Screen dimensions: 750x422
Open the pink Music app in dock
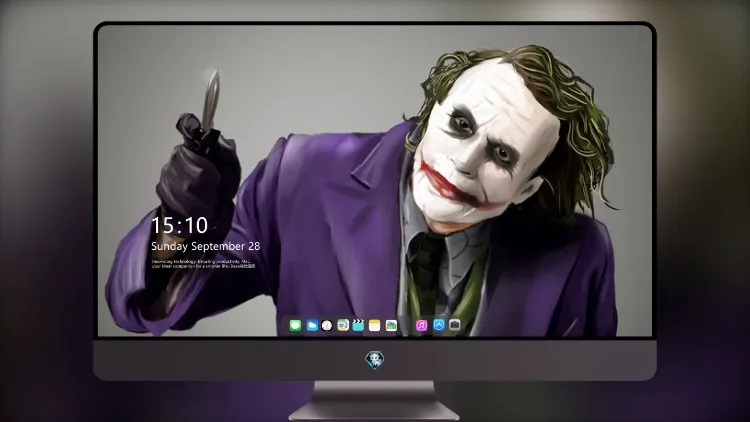tap(421, 326)
